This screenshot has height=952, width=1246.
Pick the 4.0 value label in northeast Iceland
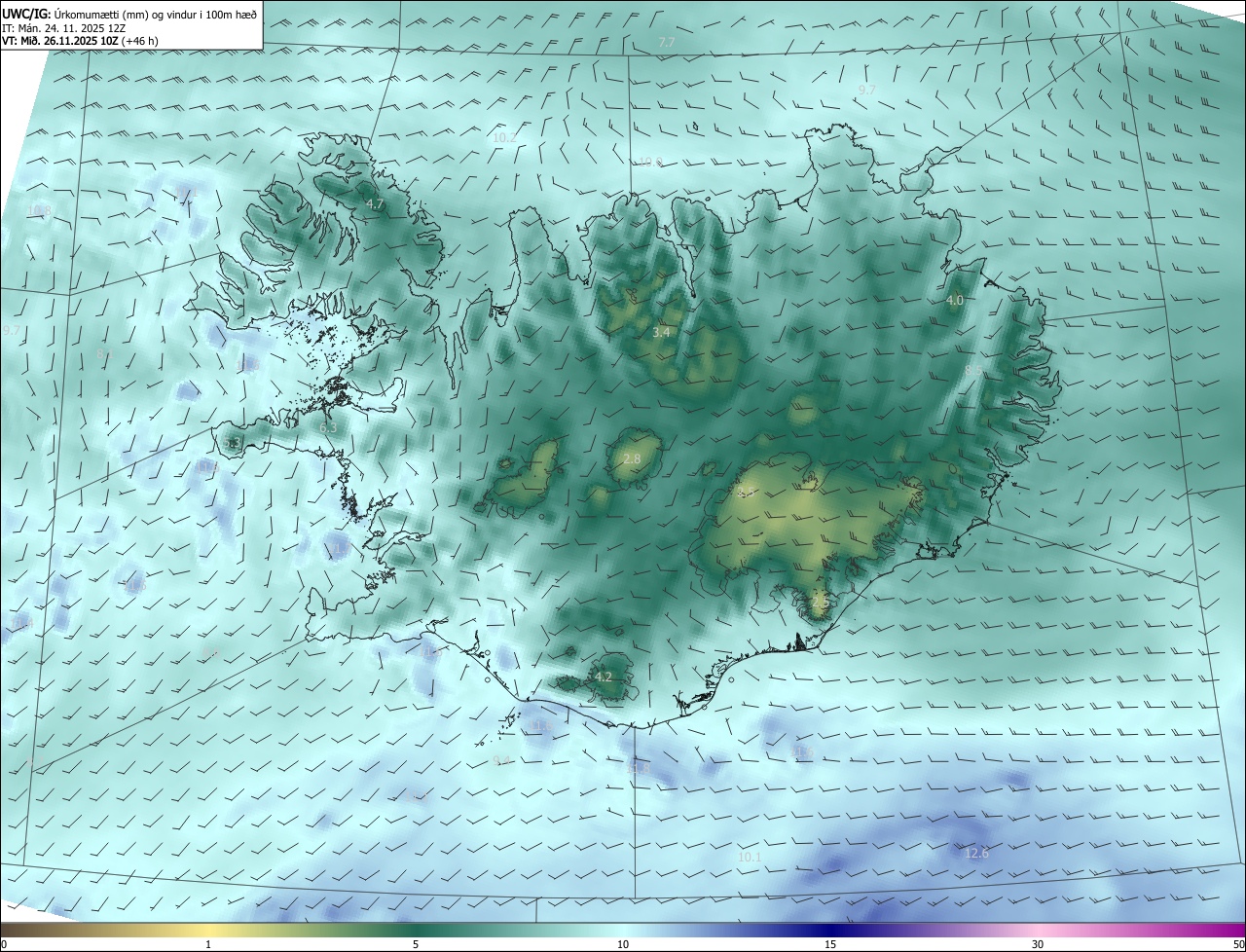pos(955,300)
